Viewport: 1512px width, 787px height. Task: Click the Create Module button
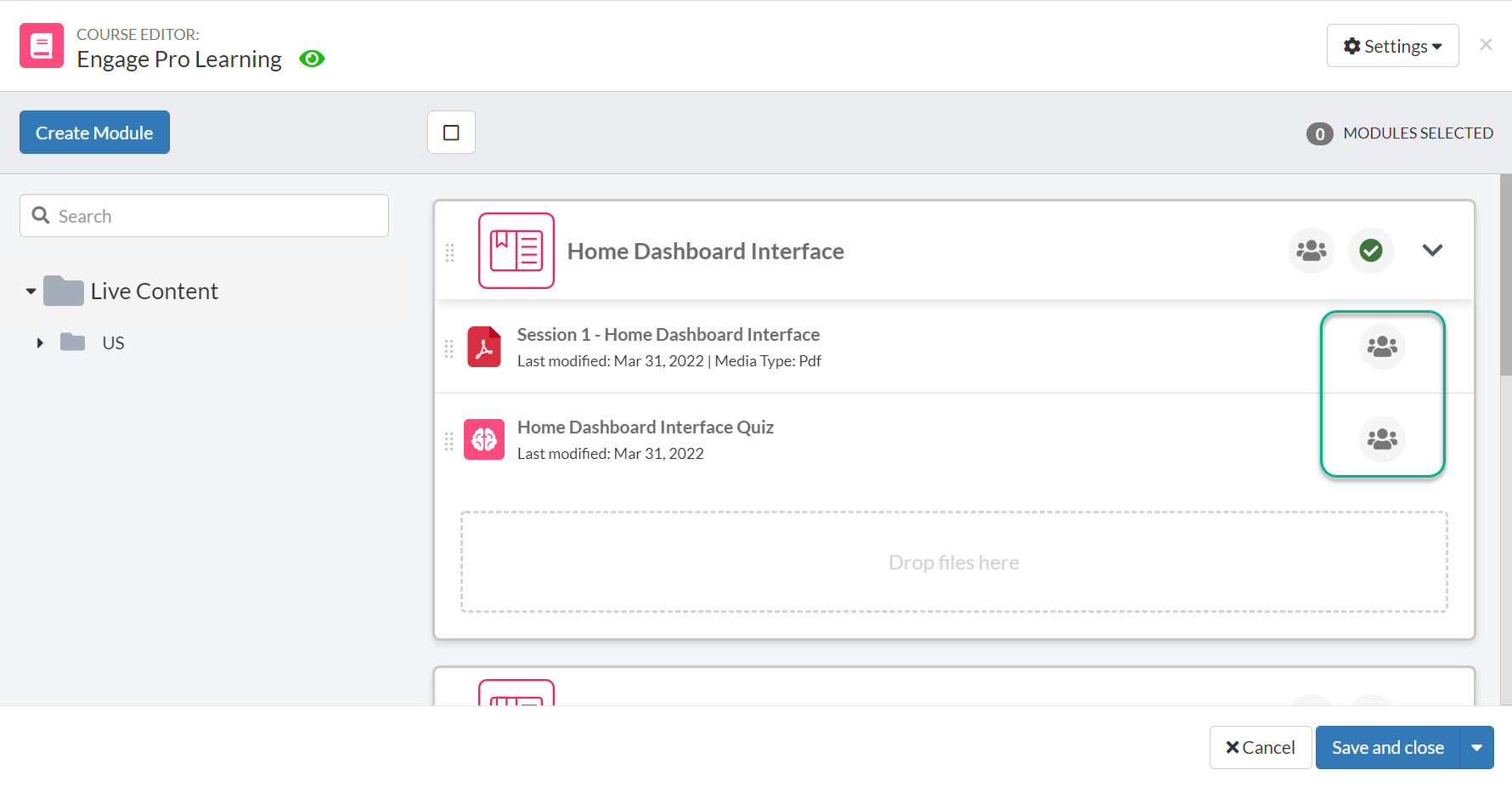coord(94,133)
